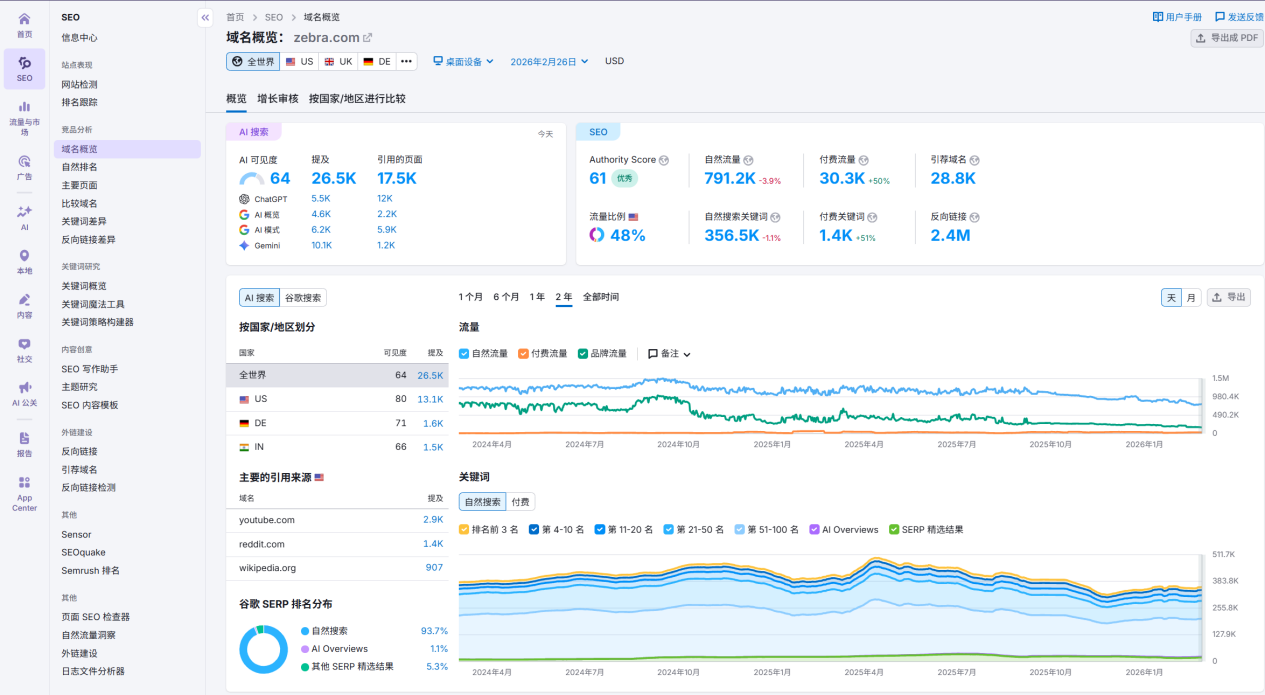Open 关键词魔法工具 in sidebar

coord(93,304)
